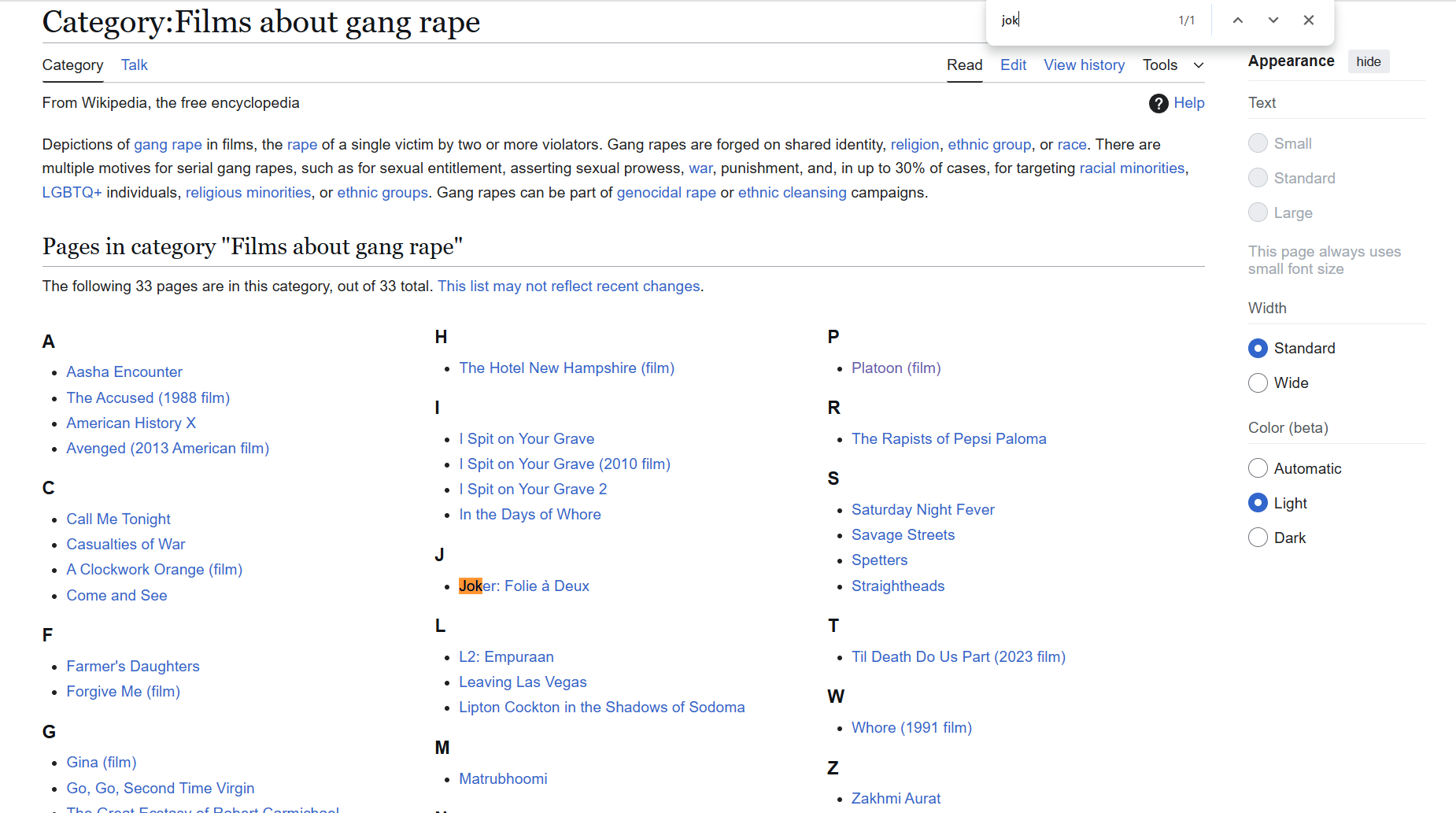Follow the genocidal rape link
The image size is (1456, 813).
click(x=666, y=193)
